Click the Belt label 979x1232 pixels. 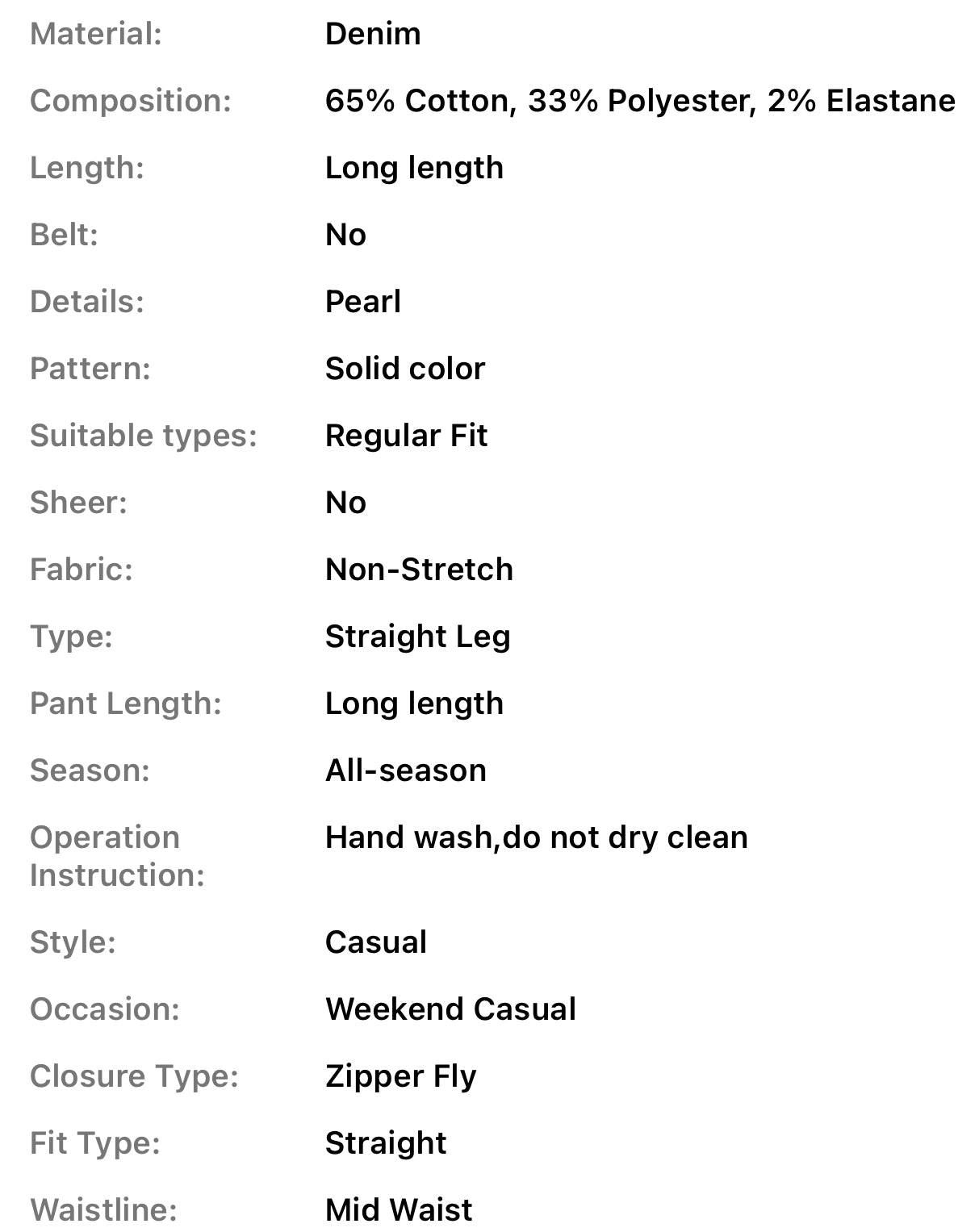click(64, 235)
